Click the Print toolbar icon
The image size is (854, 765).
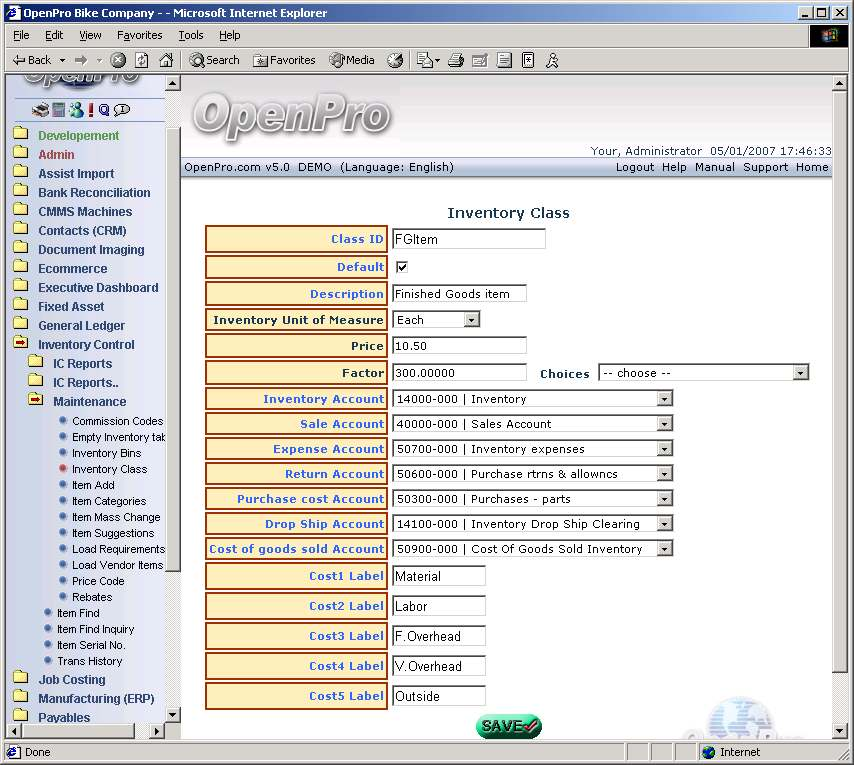(x=455, y=60)
